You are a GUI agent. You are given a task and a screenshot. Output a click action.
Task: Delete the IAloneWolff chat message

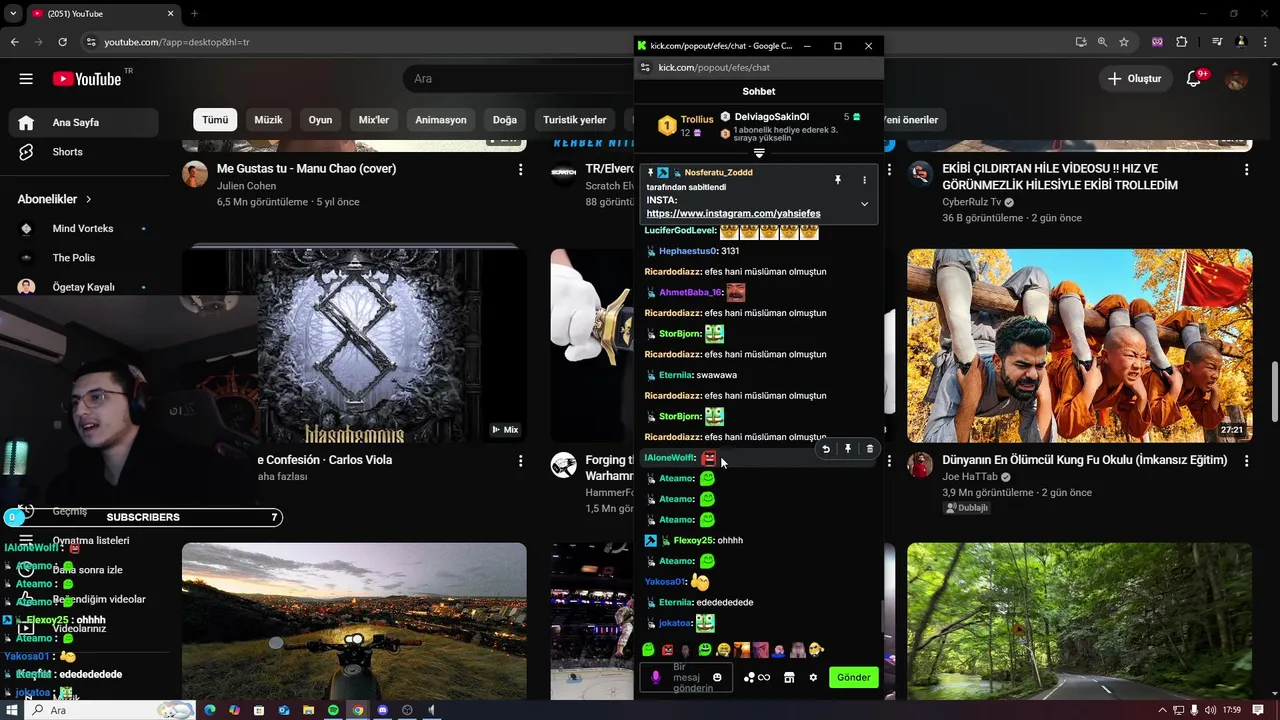[x=869, y=449]
